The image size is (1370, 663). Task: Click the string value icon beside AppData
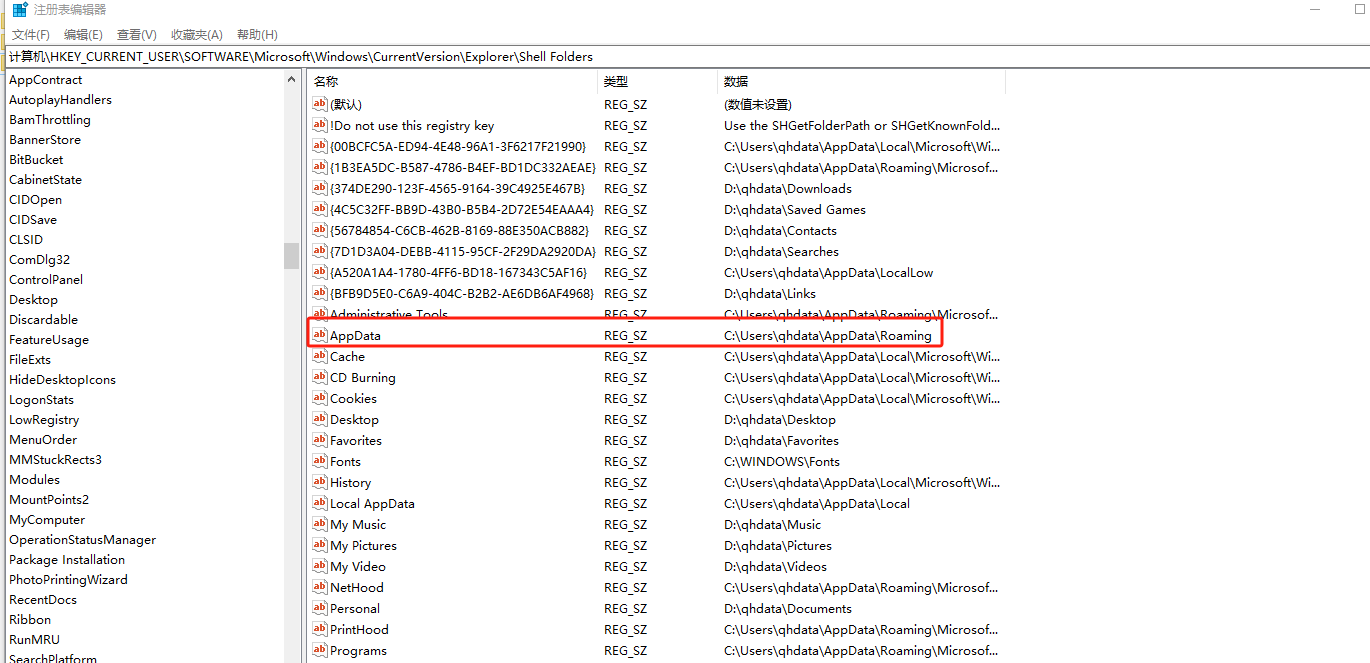click(320, 335)
